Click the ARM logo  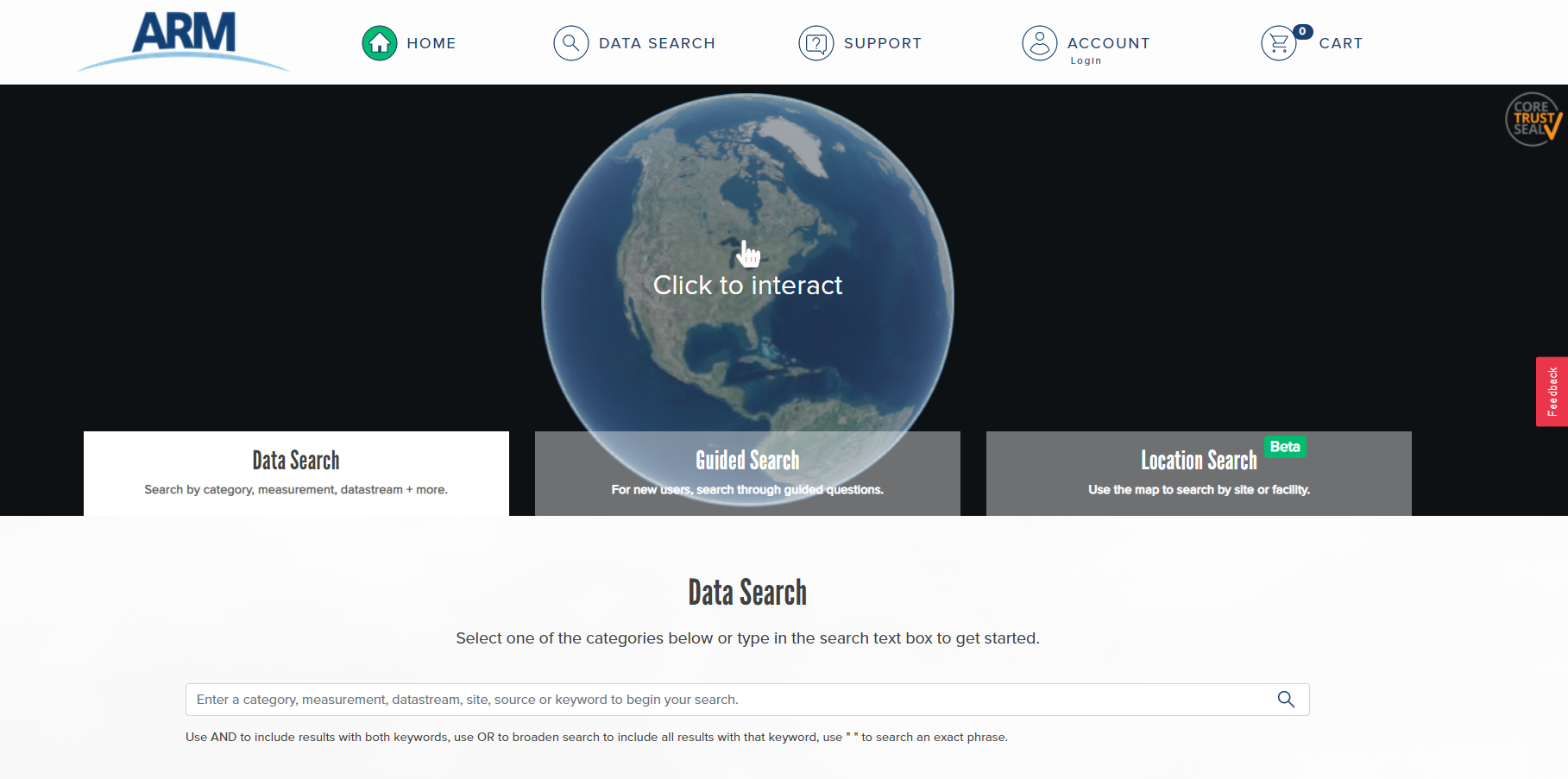point(183,41)
